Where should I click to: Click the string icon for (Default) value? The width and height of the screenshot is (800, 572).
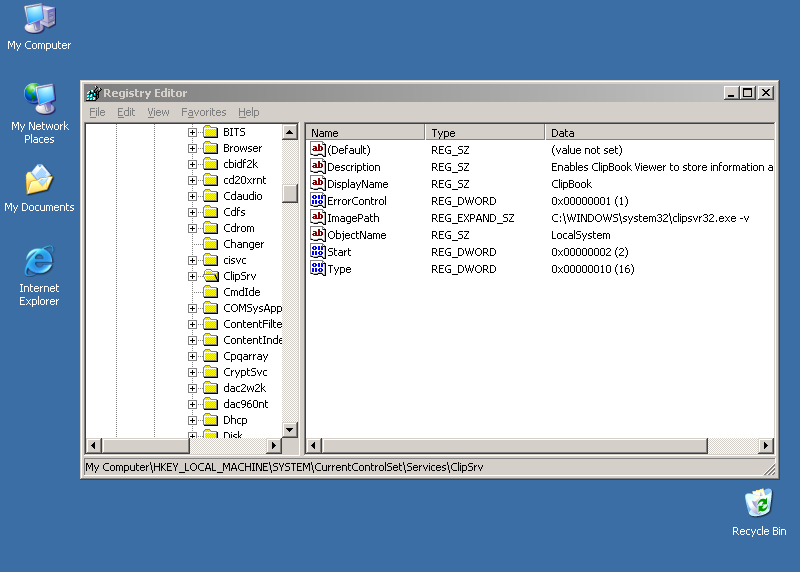(317, 149)
